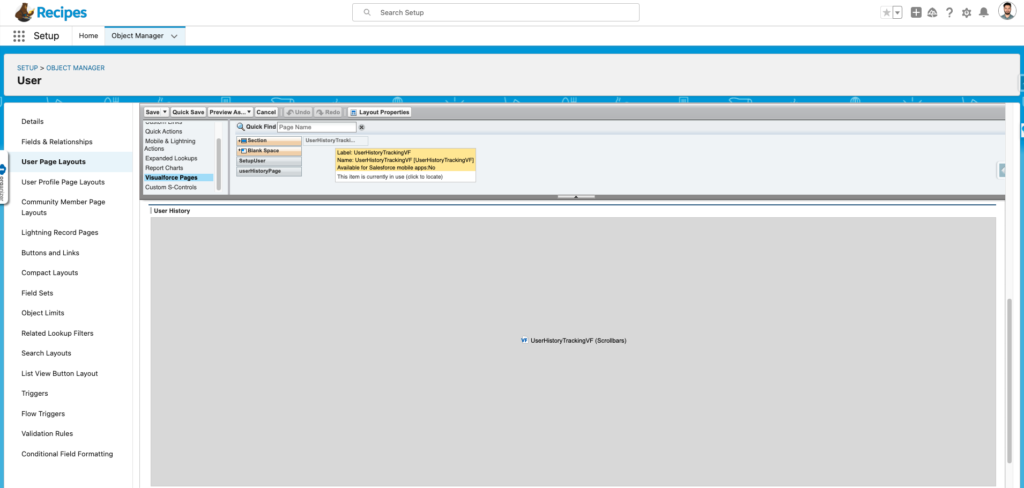1024x488 pixels.
Task: Open the user profile avatar
Action: (1006, 12)
